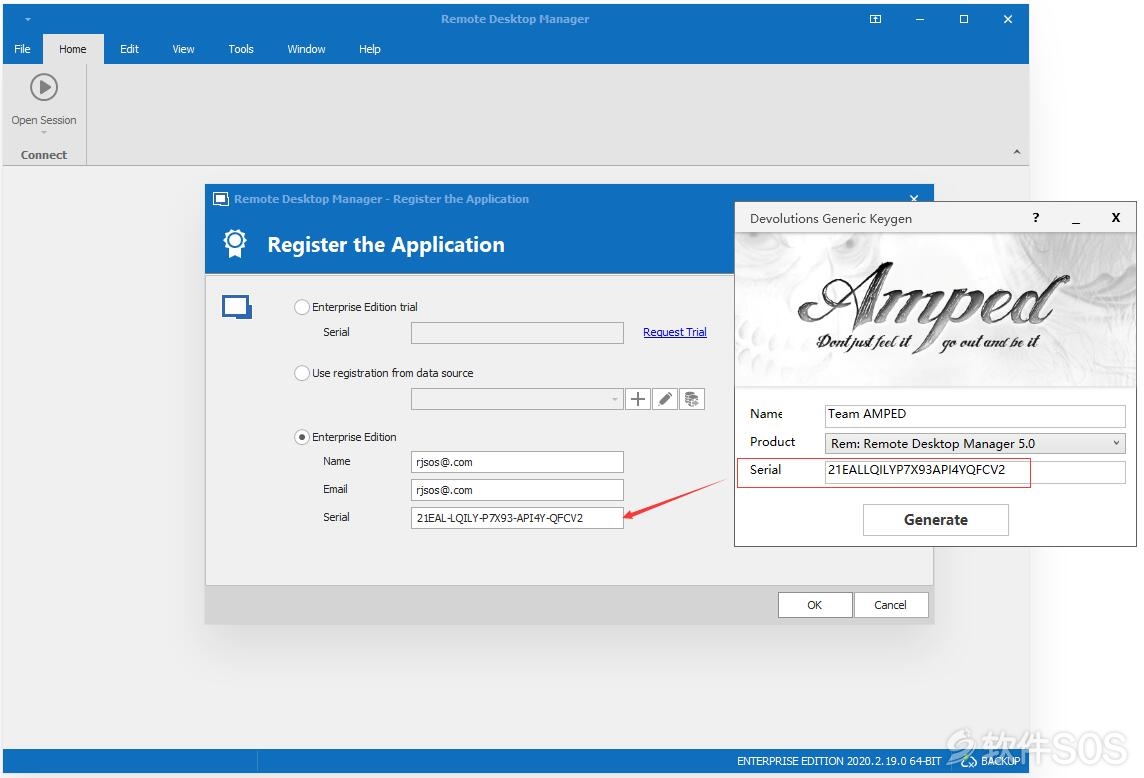Select Use registration from data source option
The image size is (1144, 778).
(301, 373)
